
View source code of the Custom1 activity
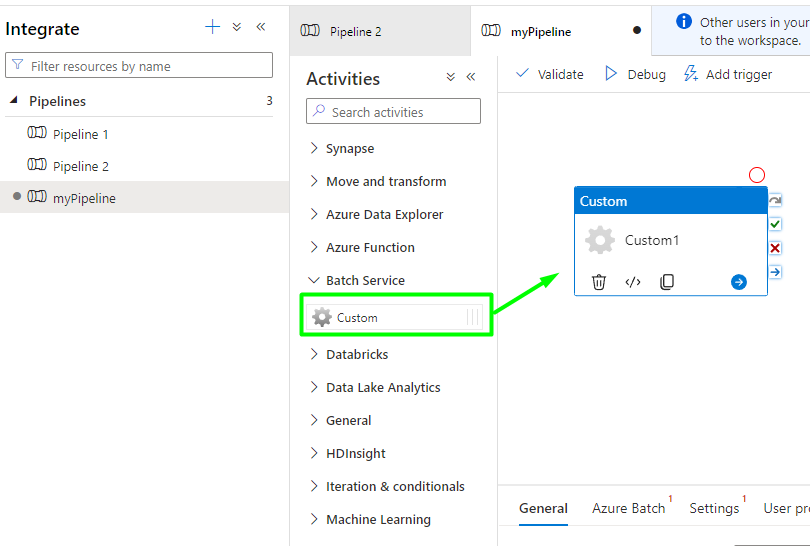(x=633, y=282)
